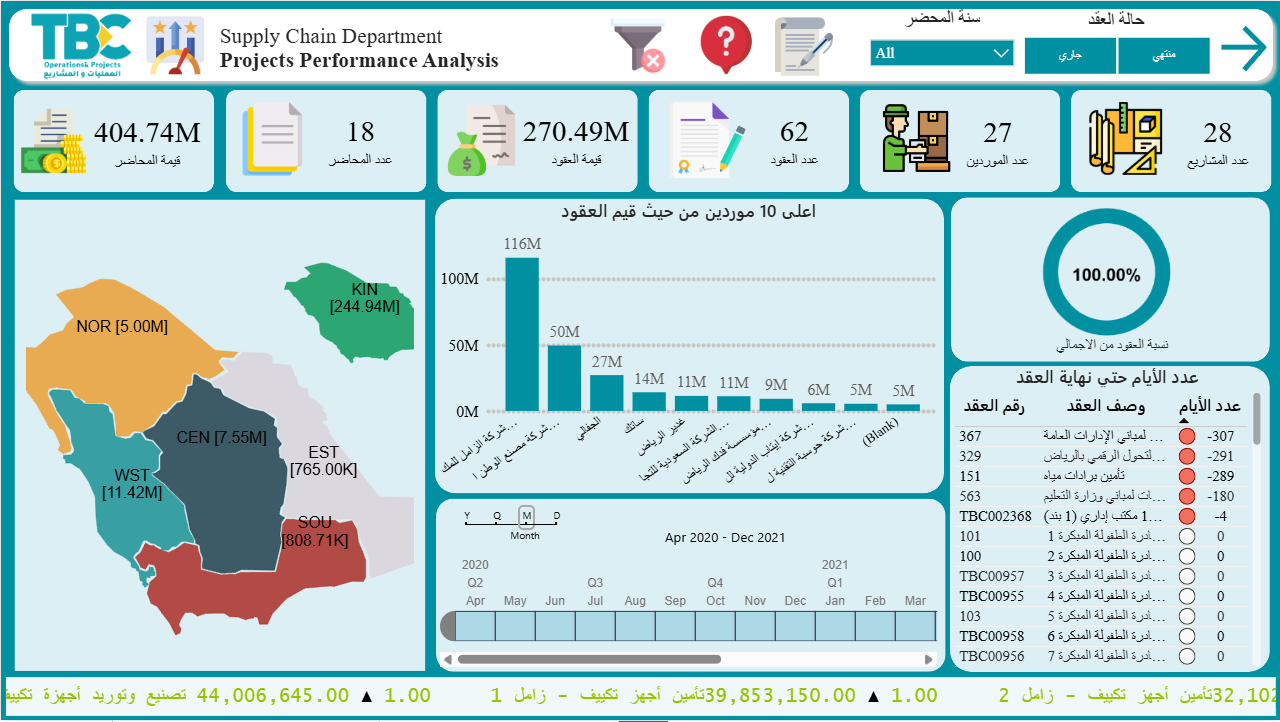The height and width of the screenshot is (722, 1280).
Task: Click the supplier worker icon beside 27
Action: point(915,138)
